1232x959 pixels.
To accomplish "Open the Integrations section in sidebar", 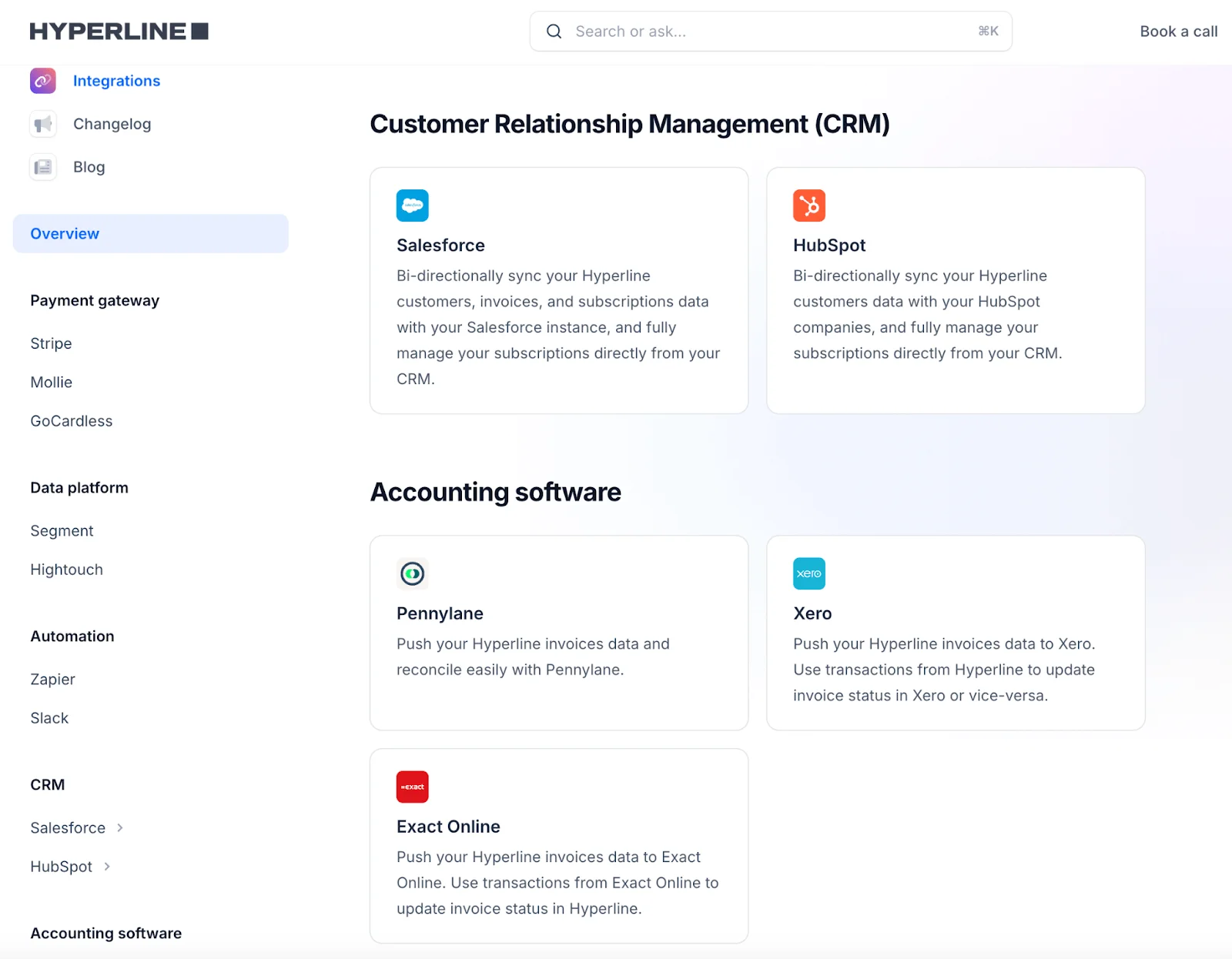I will 117,81.
